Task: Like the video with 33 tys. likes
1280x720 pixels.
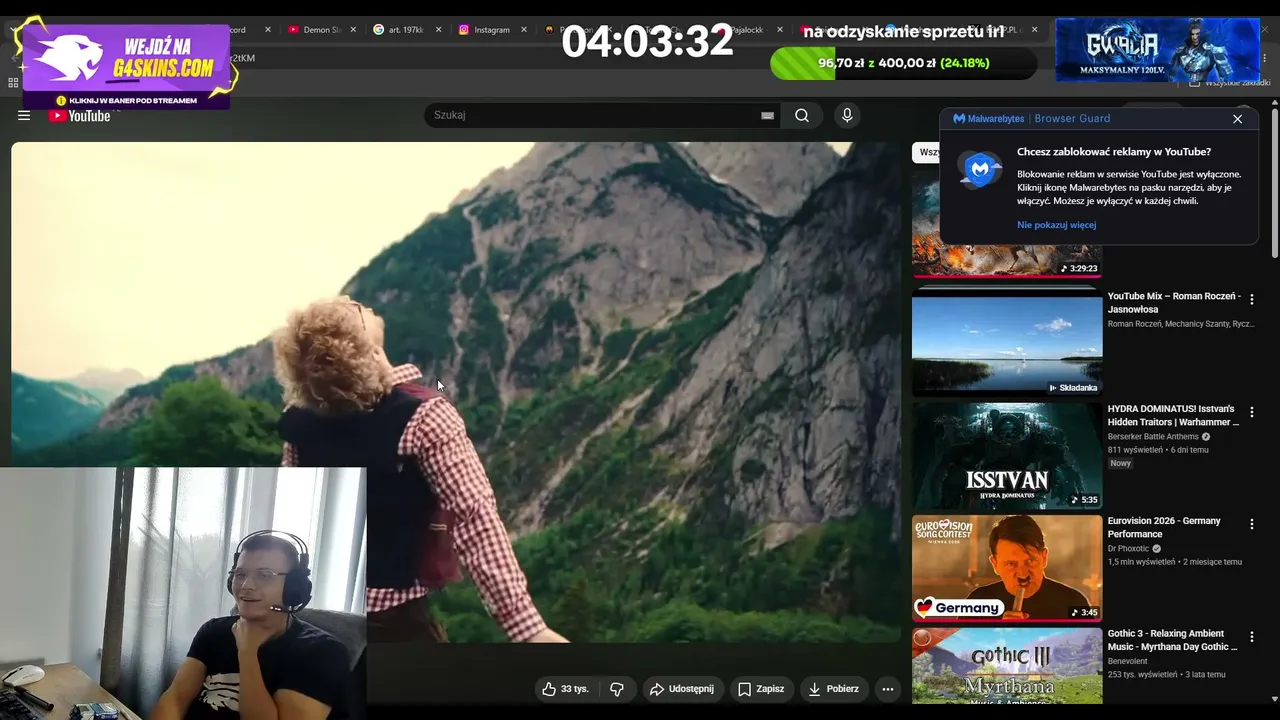Action: point(565,689)
